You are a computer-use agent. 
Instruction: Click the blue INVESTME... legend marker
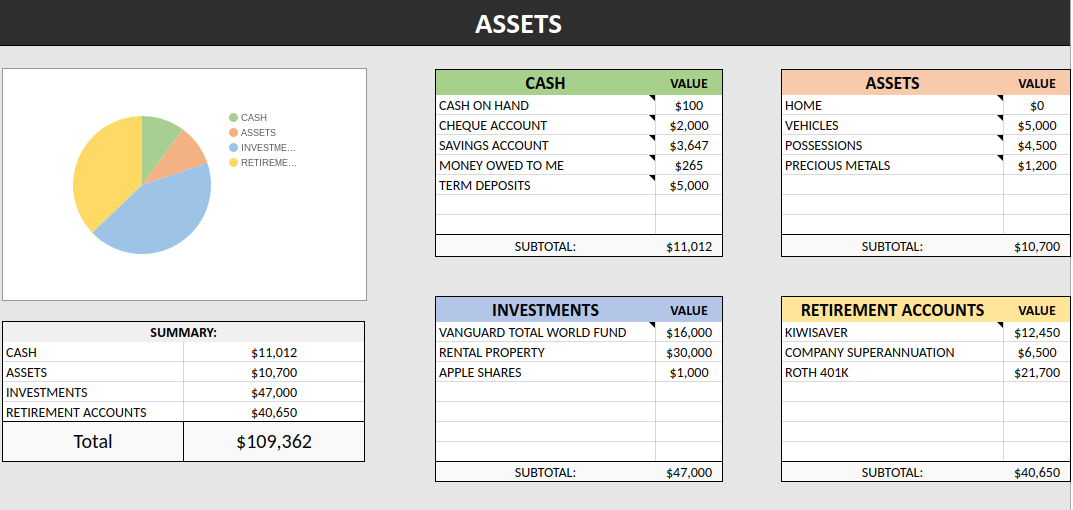point(233,148)
